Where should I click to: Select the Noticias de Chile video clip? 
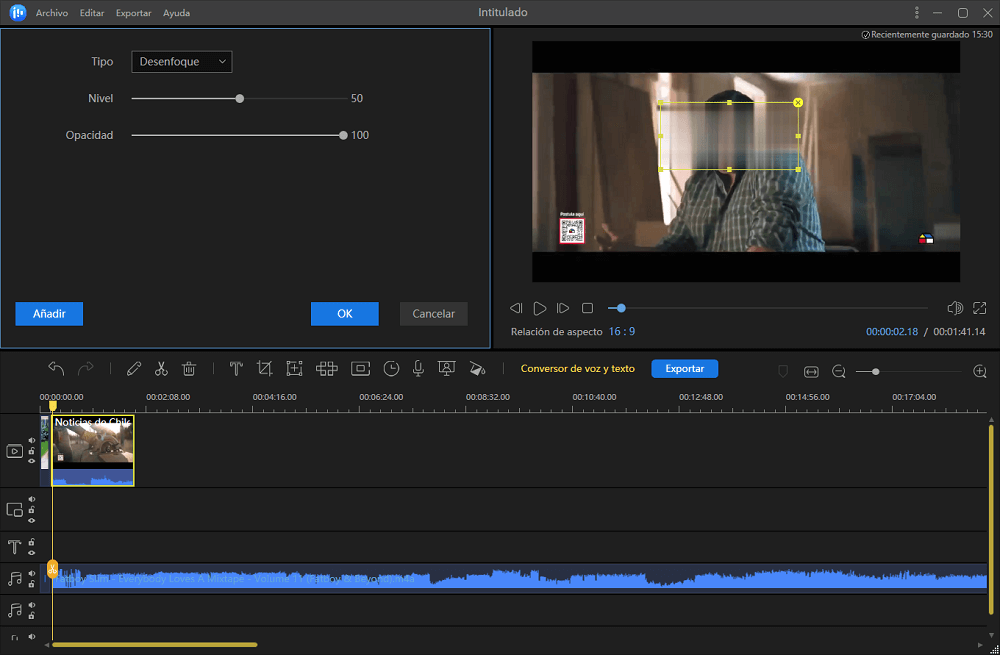(93, 450)
